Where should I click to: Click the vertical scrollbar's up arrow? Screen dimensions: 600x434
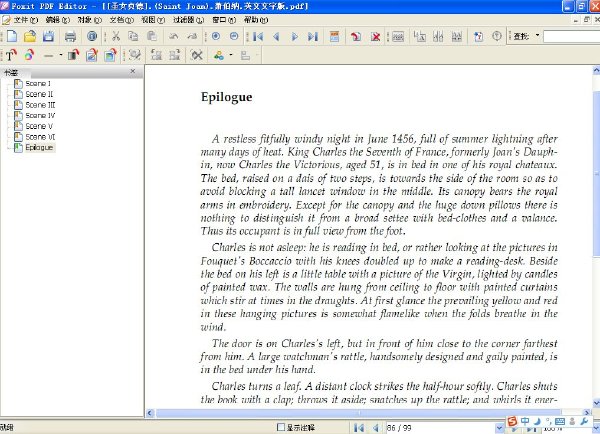596,70
